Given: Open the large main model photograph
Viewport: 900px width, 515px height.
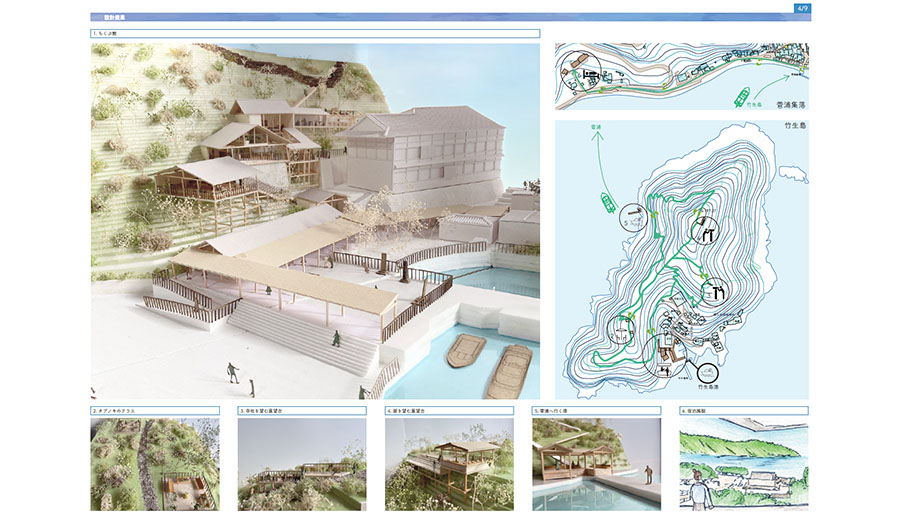Looking at the screenshot, I should [x=315, y=220].
